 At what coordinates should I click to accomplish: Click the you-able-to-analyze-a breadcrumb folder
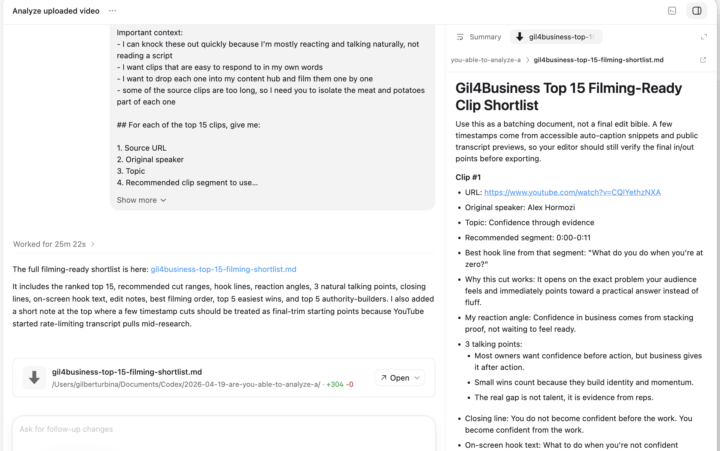485,60
